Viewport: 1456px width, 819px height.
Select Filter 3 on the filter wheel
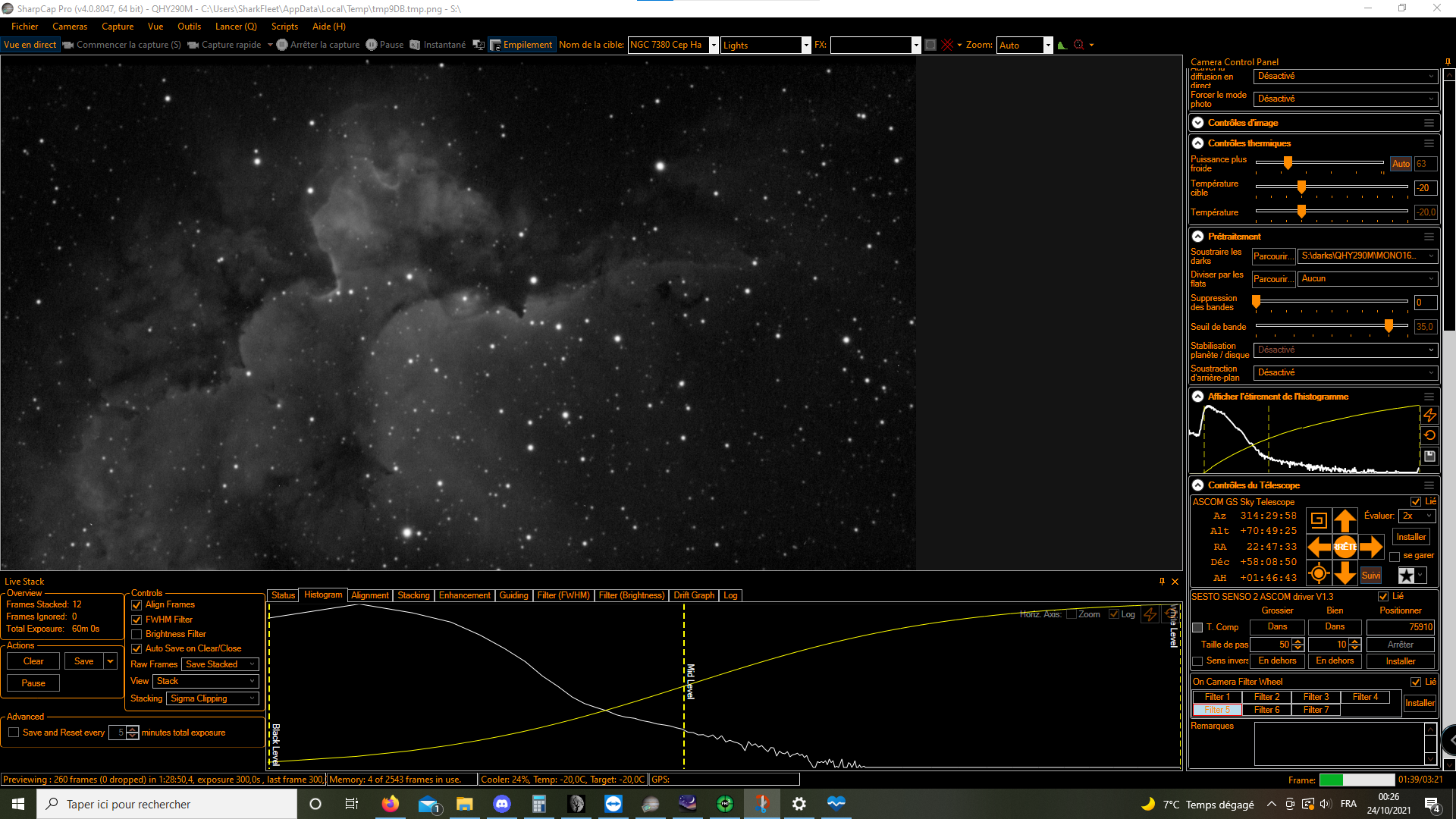(1316, 697)
